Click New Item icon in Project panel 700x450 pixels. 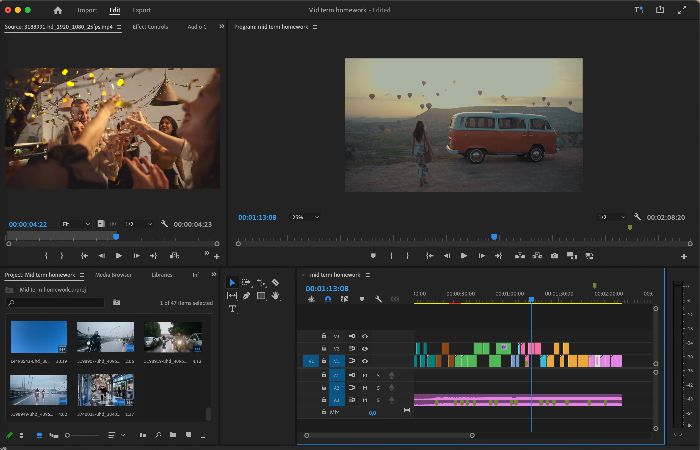[x=188, y=435]
